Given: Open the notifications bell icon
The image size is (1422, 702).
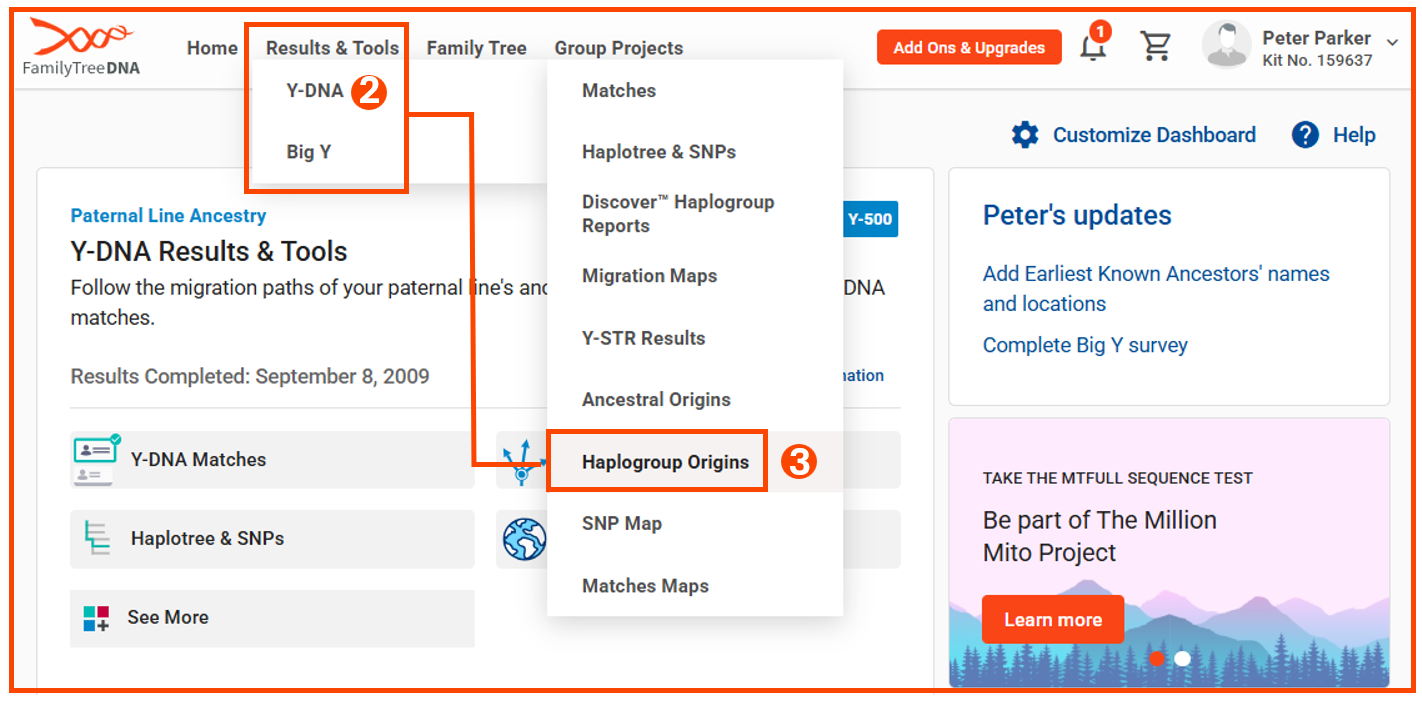Looking at the screenshot, I should click(1093, 45).
